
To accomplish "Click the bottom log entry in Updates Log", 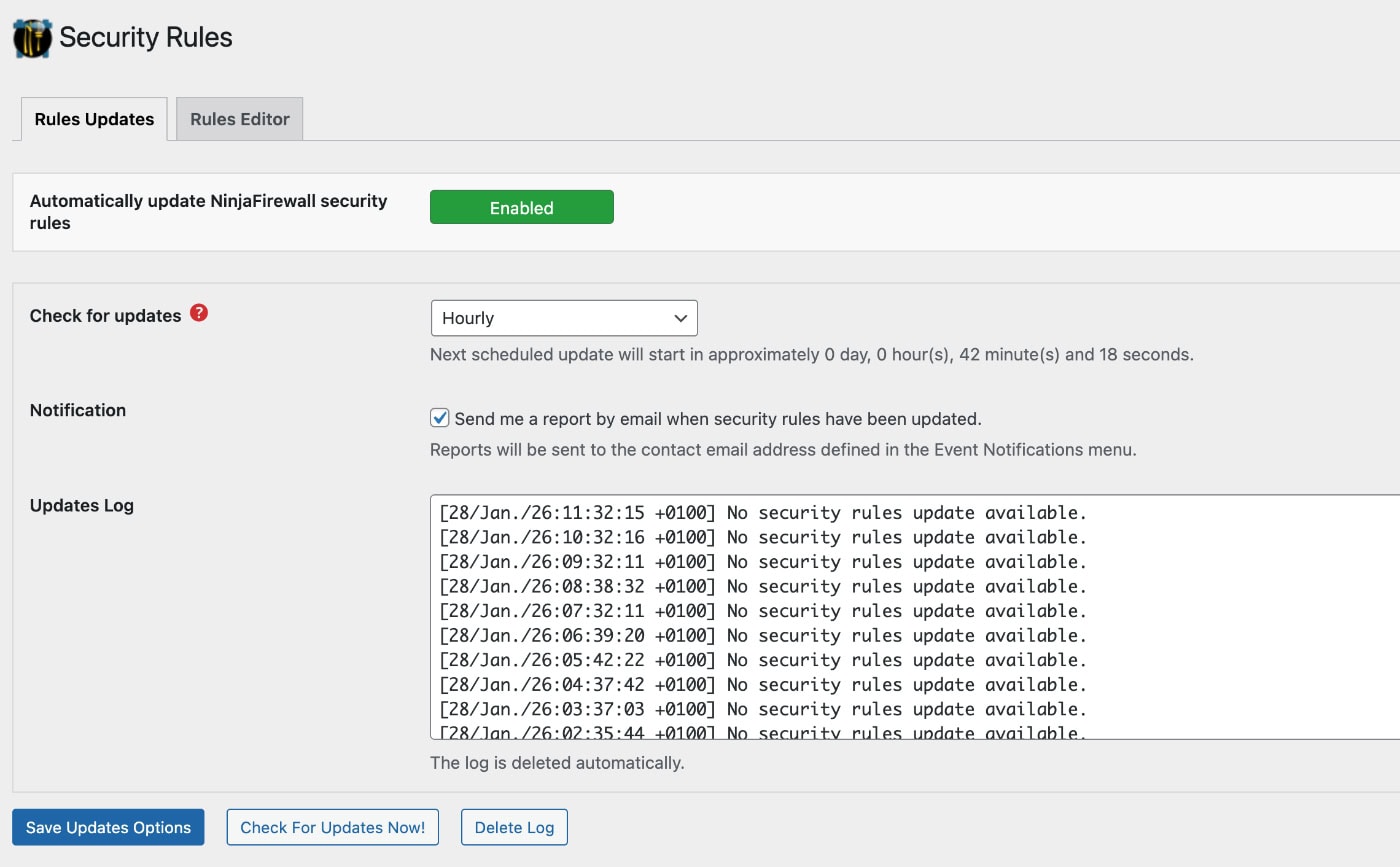I will pyautogui.click(x=762, y=732).
